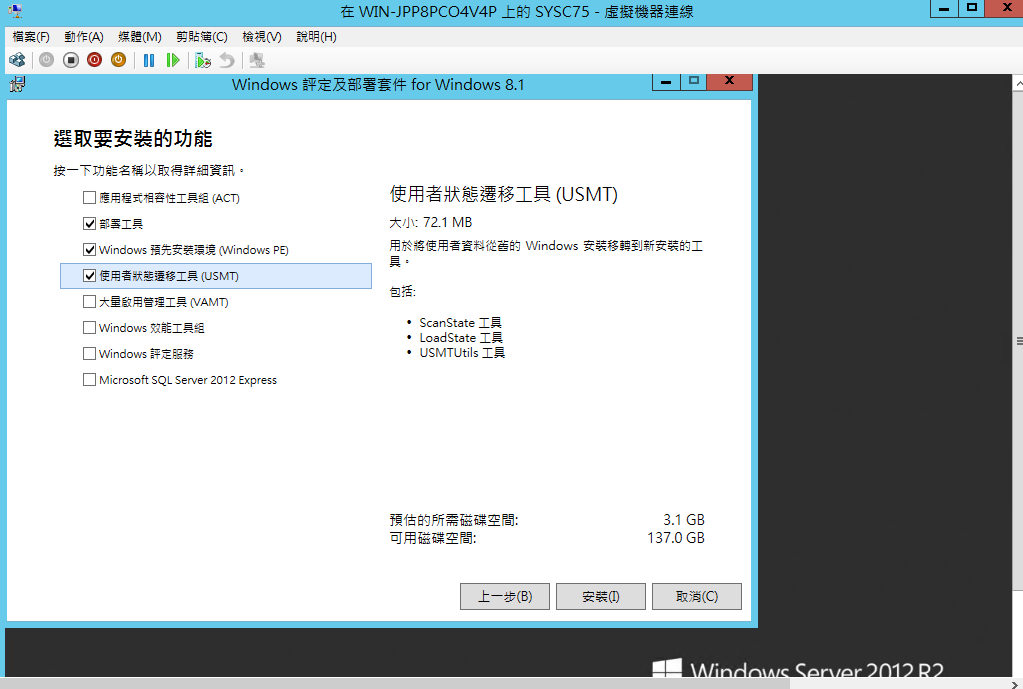Uncheck the Windows 預先安裝環境 (Windows PE) checkbox
This screenshot has height=689, width=1023.
pos(89,250)
